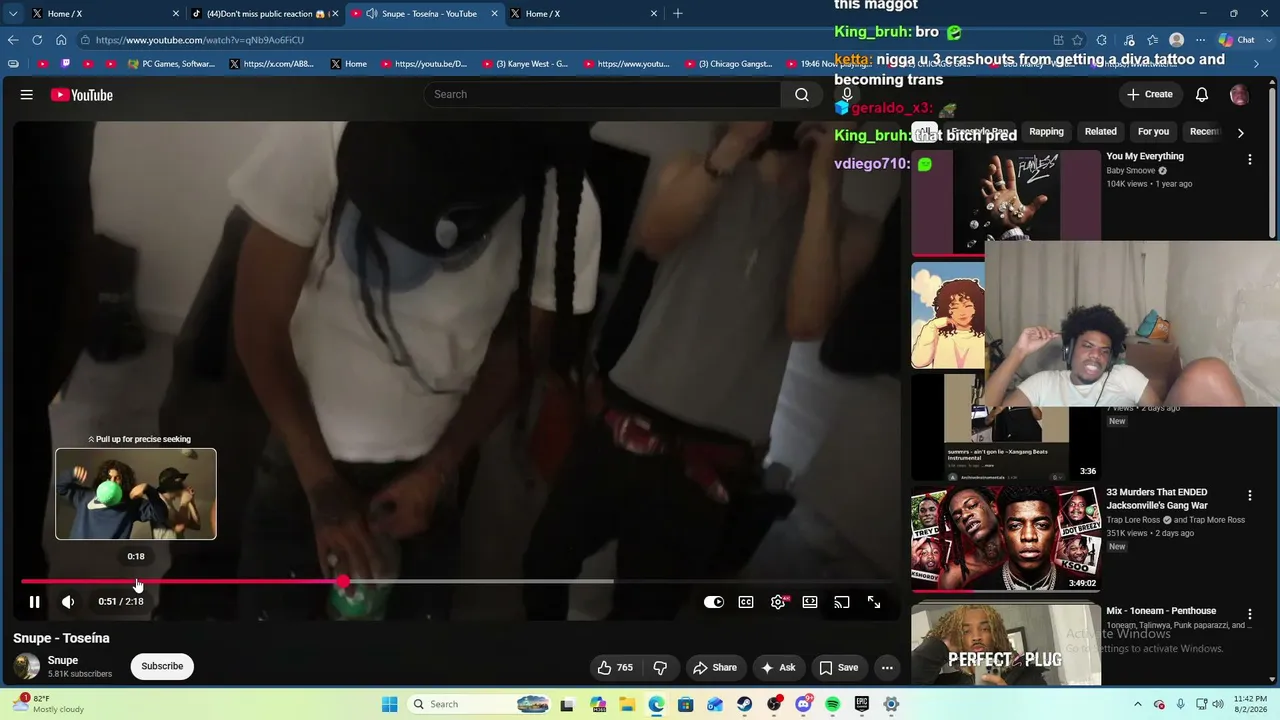This screenshot has width=1280, height=720.
Task: Open options for 33 Murders video
Action: point(1249,495)
